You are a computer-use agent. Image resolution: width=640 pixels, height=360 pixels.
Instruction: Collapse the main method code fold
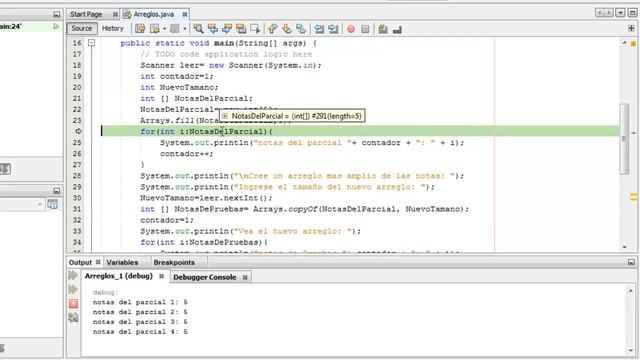click(x=91, y=42)
